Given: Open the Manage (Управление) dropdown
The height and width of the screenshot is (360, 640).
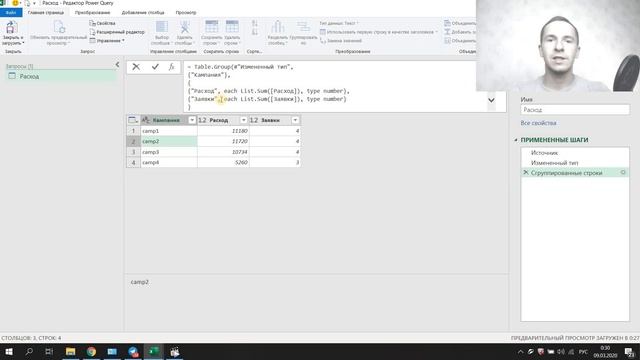Looking at the screenshot, I should [x=107, y=40].
